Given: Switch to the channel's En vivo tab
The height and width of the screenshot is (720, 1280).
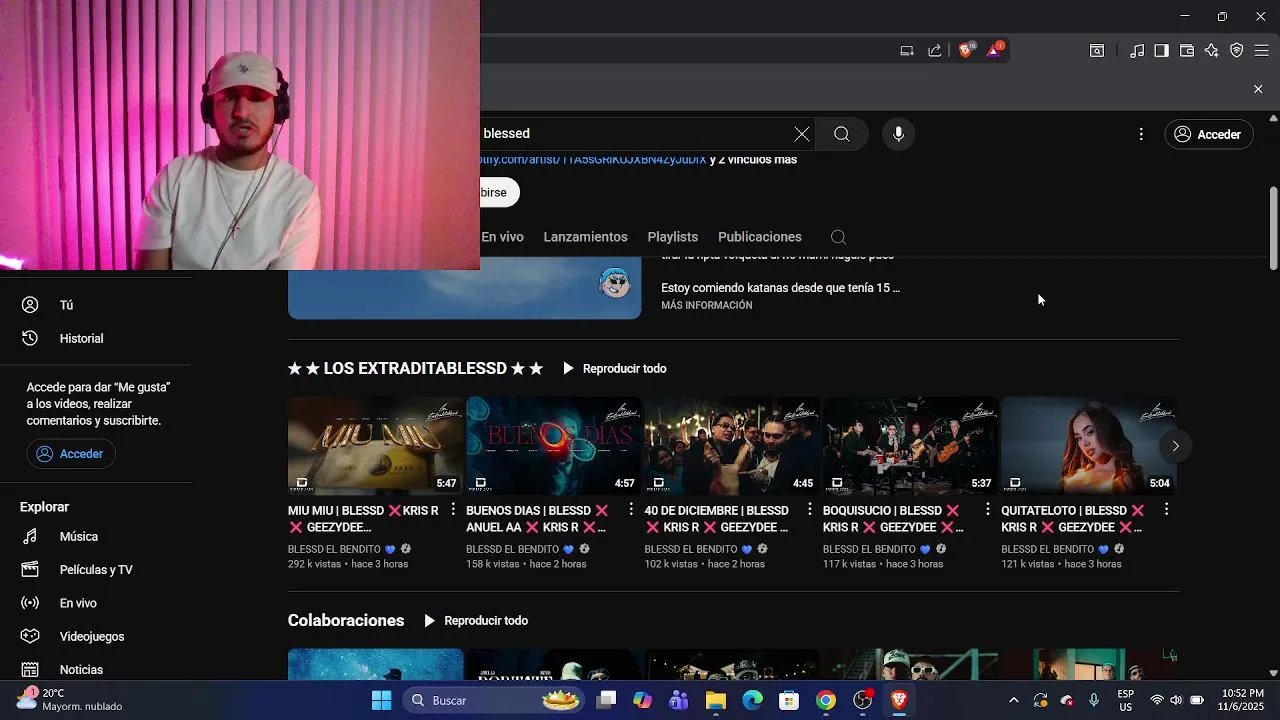Looking at the screenshot, I should [502, 237].
